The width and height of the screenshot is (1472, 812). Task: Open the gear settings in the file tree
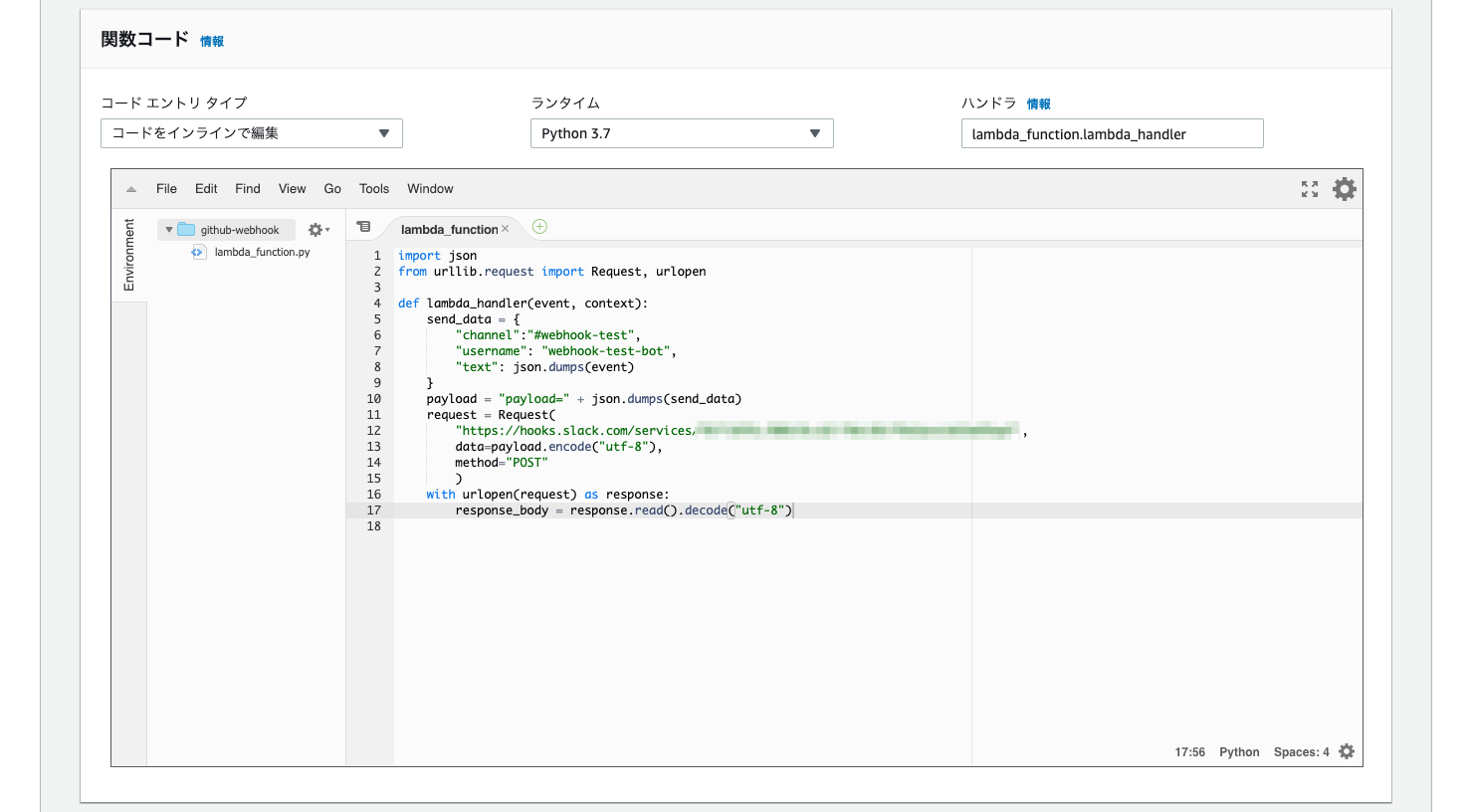pos(314,229)
